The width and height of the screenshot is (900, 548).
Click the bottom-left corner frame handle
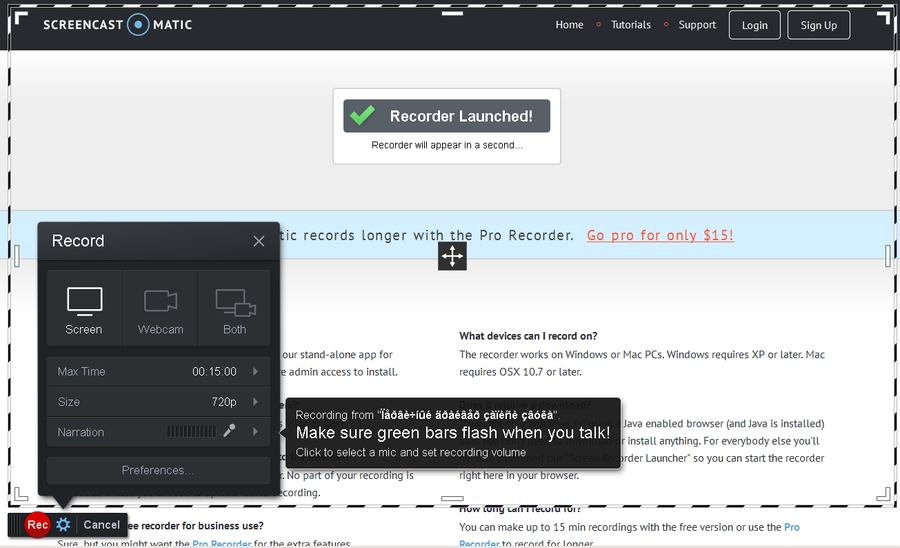point(21,493)
